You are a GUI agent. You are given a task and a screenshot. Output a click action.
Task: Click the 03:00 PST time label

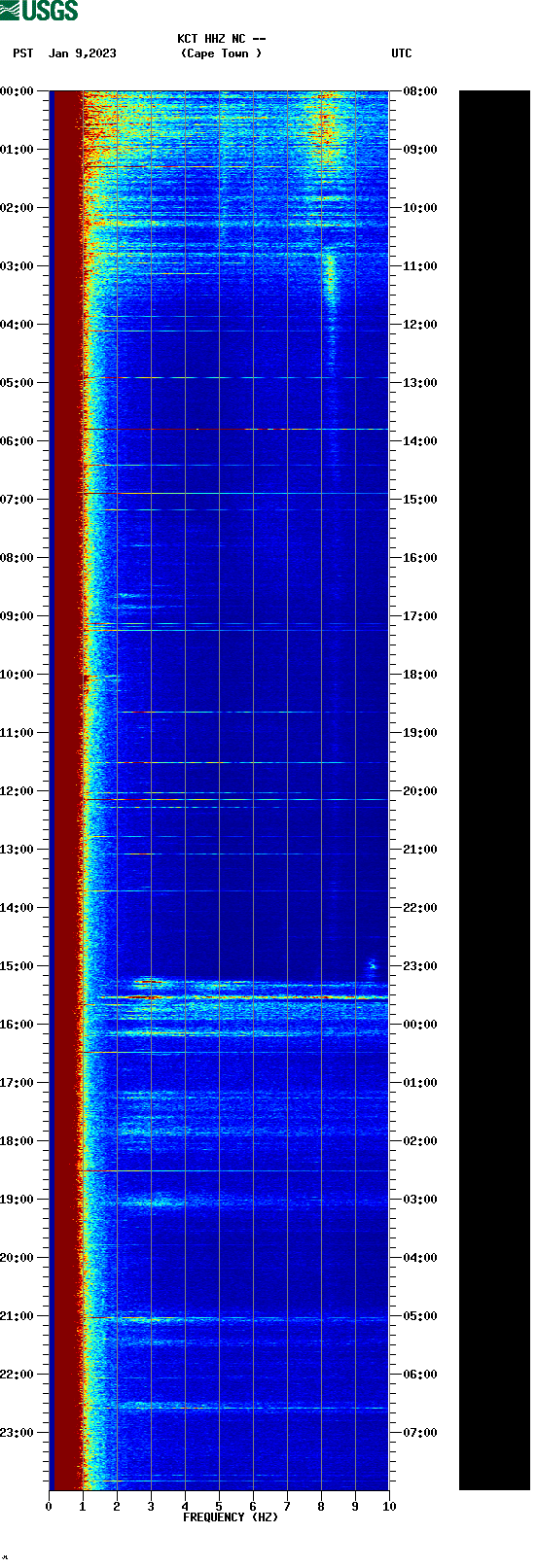(18, 266)
